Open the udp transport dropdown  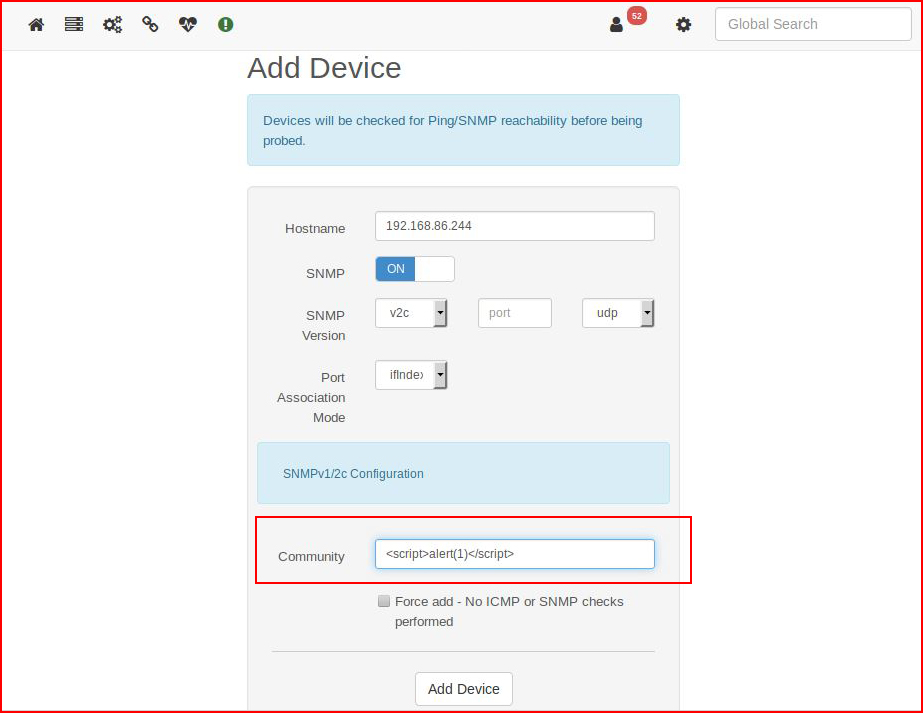click(618, 313)
